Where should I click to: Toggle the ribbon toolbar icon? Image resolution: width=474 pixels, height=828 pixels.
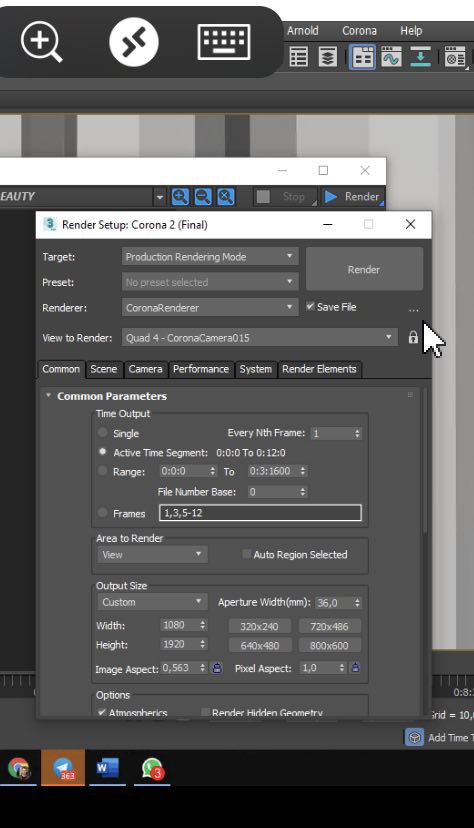coord(362,57)
